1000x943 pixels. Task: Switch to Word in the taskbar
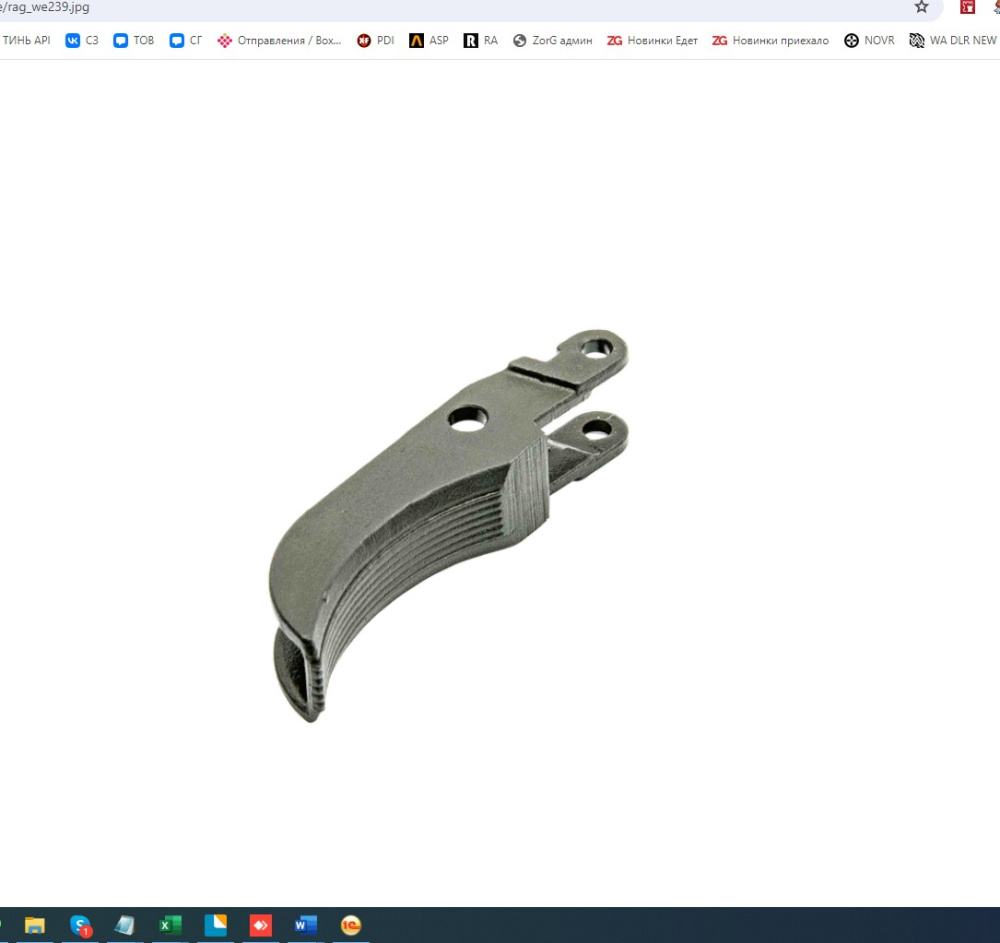click(305, 925)
